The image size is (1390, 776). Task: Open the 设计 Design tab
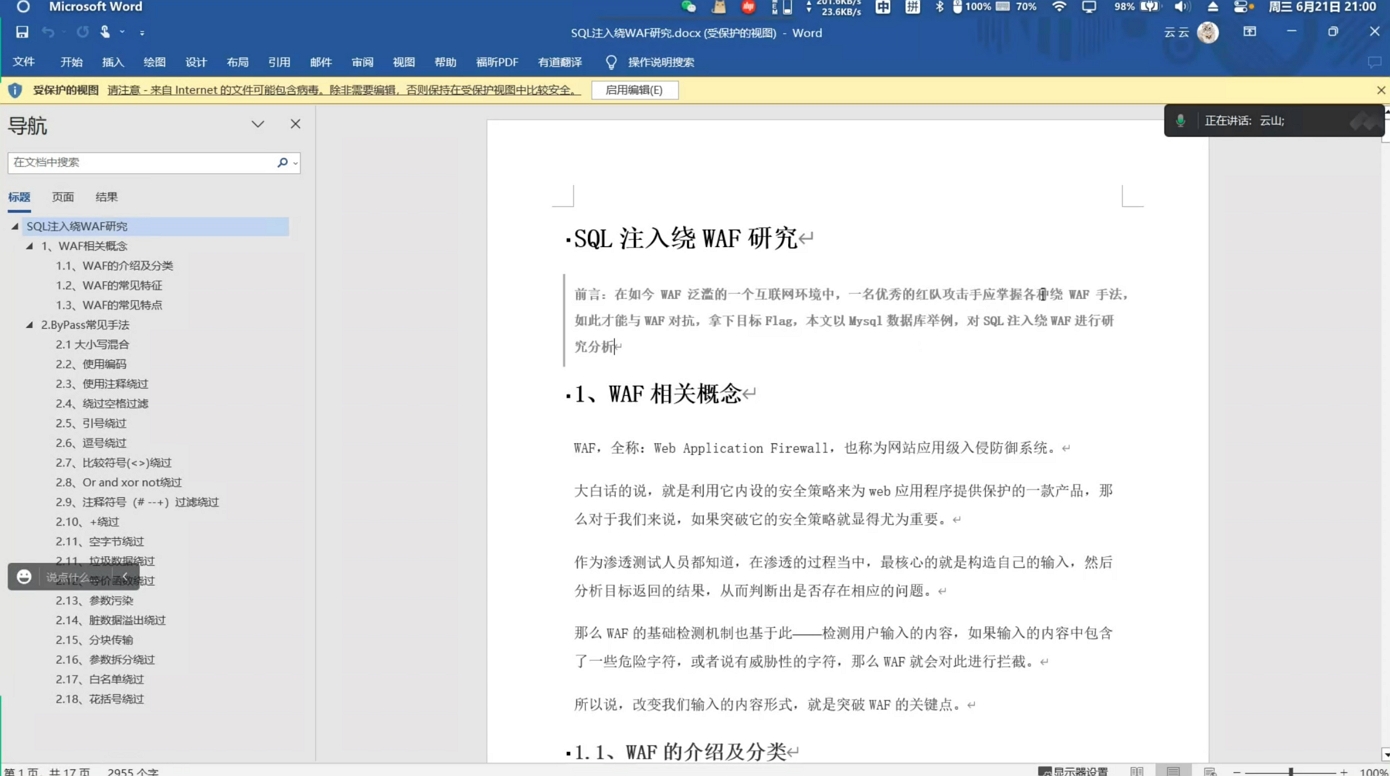point(196,62)
